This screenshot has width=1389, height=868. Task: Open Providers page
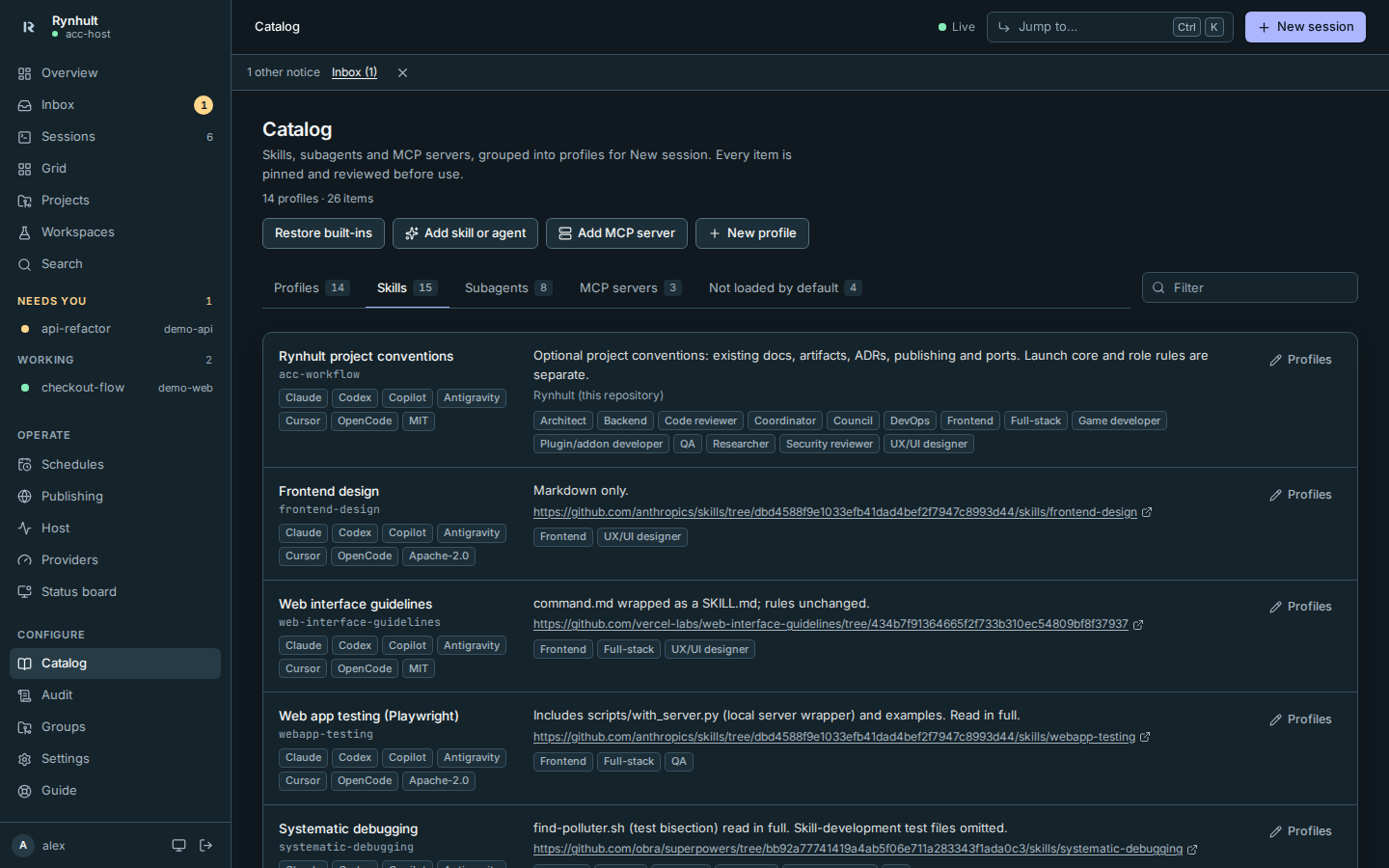pos(115,560)
